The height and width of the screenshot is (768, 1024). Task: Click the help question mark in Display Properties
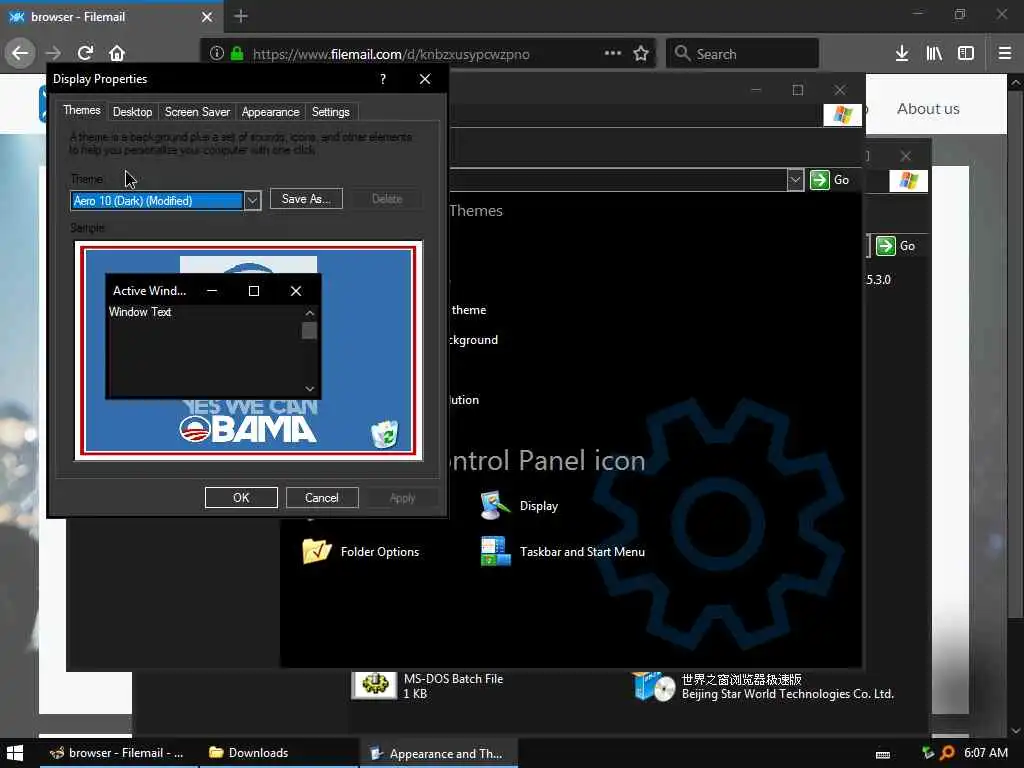[x=383, y=79]
